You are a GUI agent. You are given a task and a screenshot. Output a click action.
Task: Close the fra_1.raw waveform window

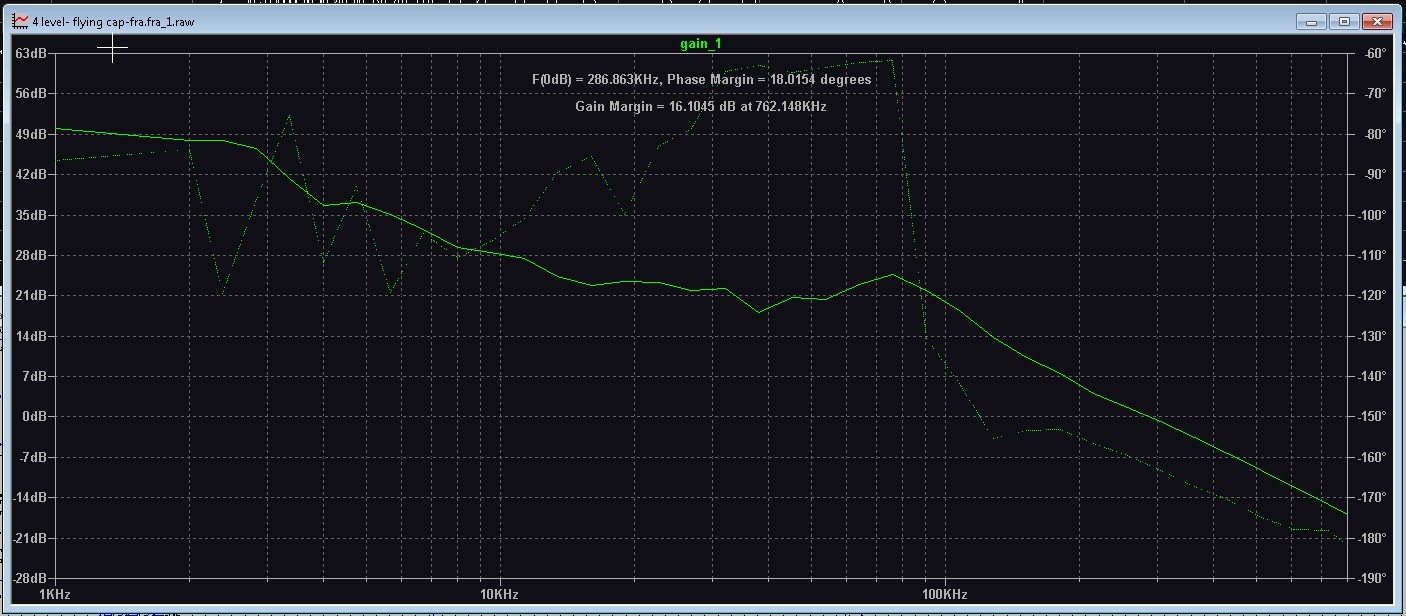click(1378, 21)
